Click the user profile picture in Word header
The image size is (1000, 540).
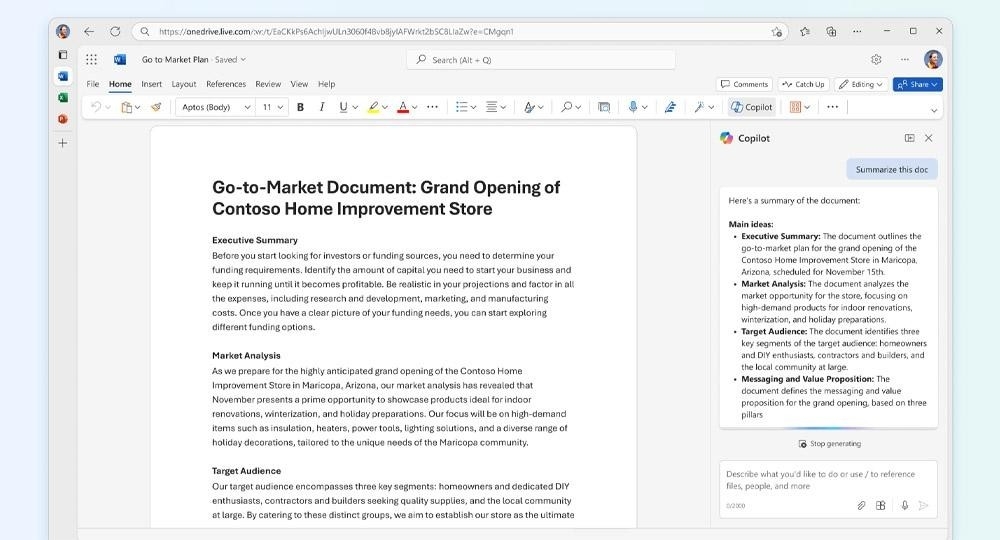933,59
